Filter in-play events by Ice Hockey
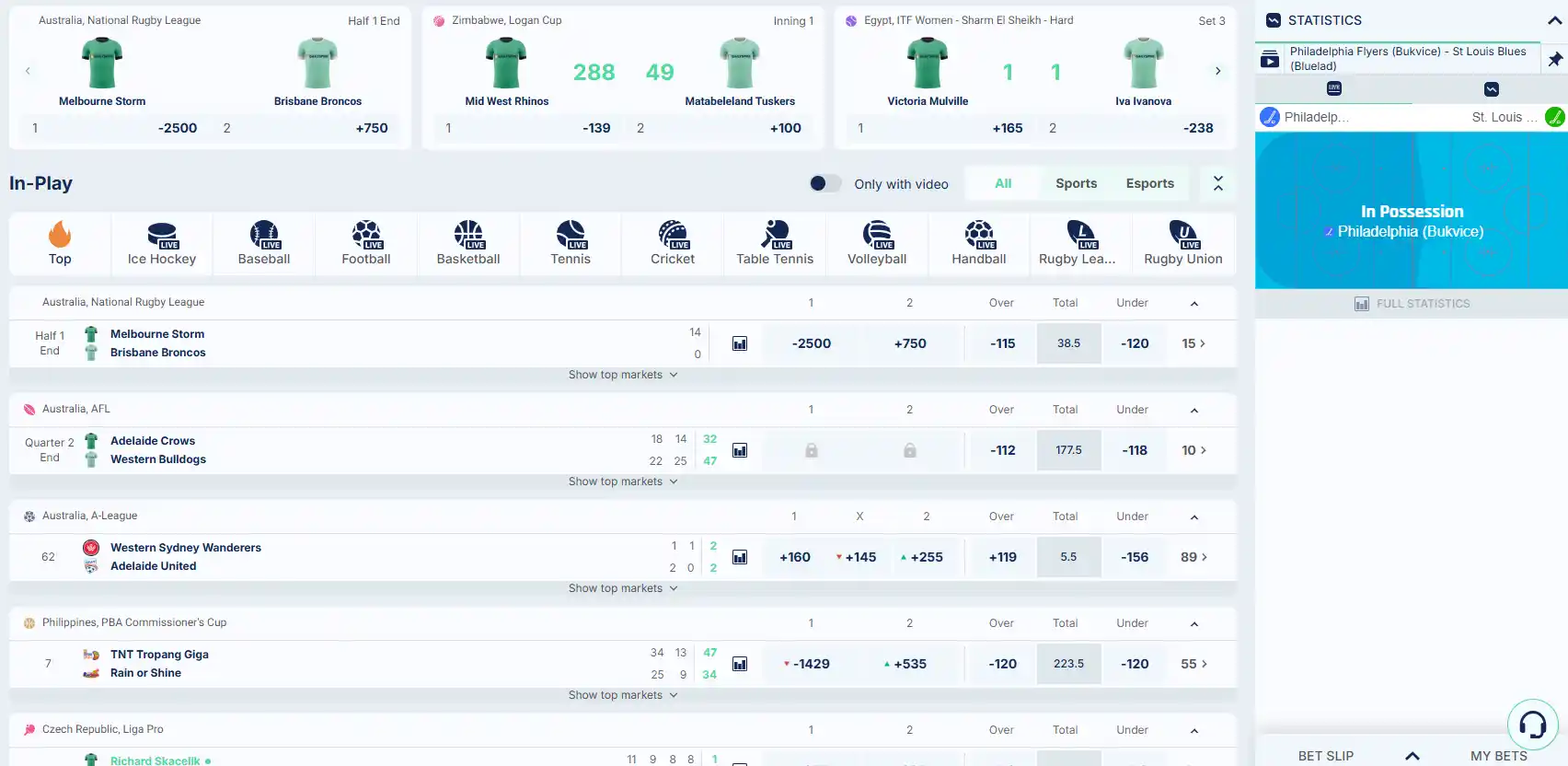Screen dimensions: 1568x766 pyautogui.click(x=162, y=244)
